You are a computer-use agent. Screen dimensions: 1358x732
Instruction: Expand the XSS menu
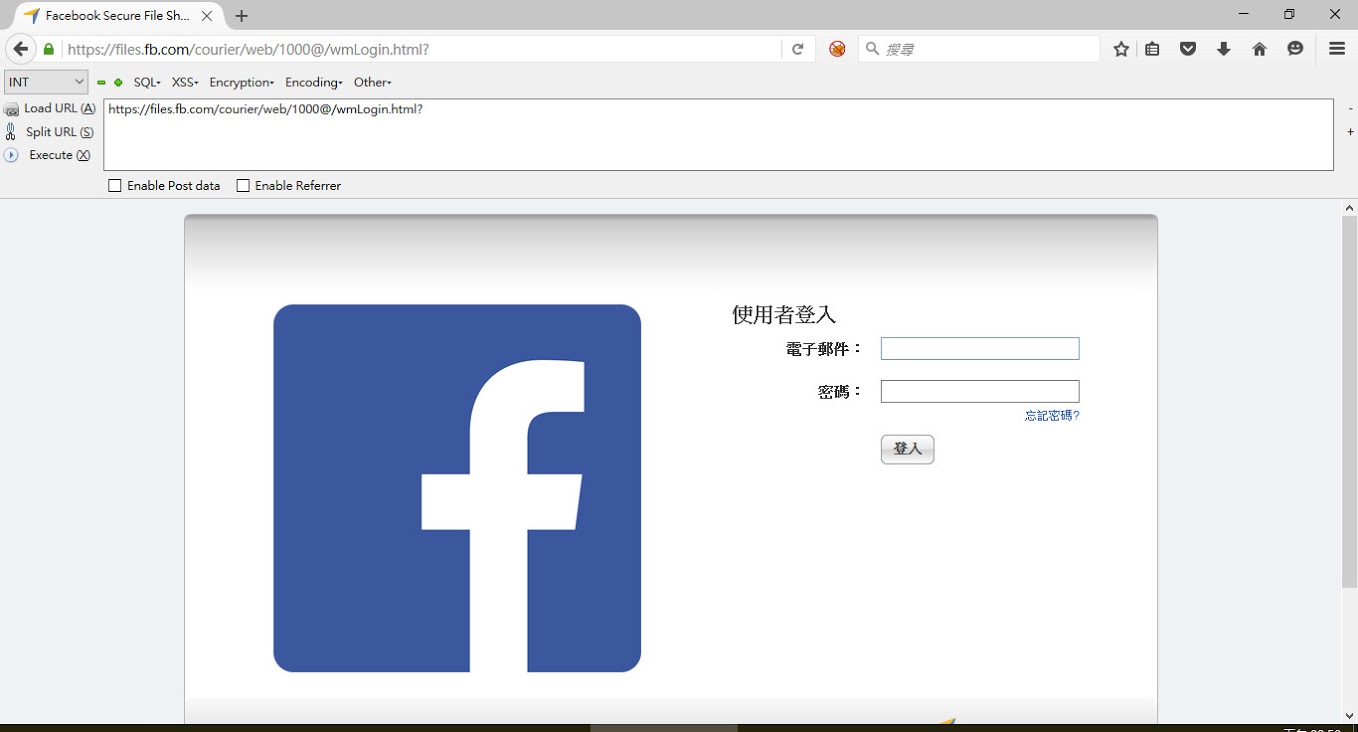pyautogui.click(x=185, y=82)
